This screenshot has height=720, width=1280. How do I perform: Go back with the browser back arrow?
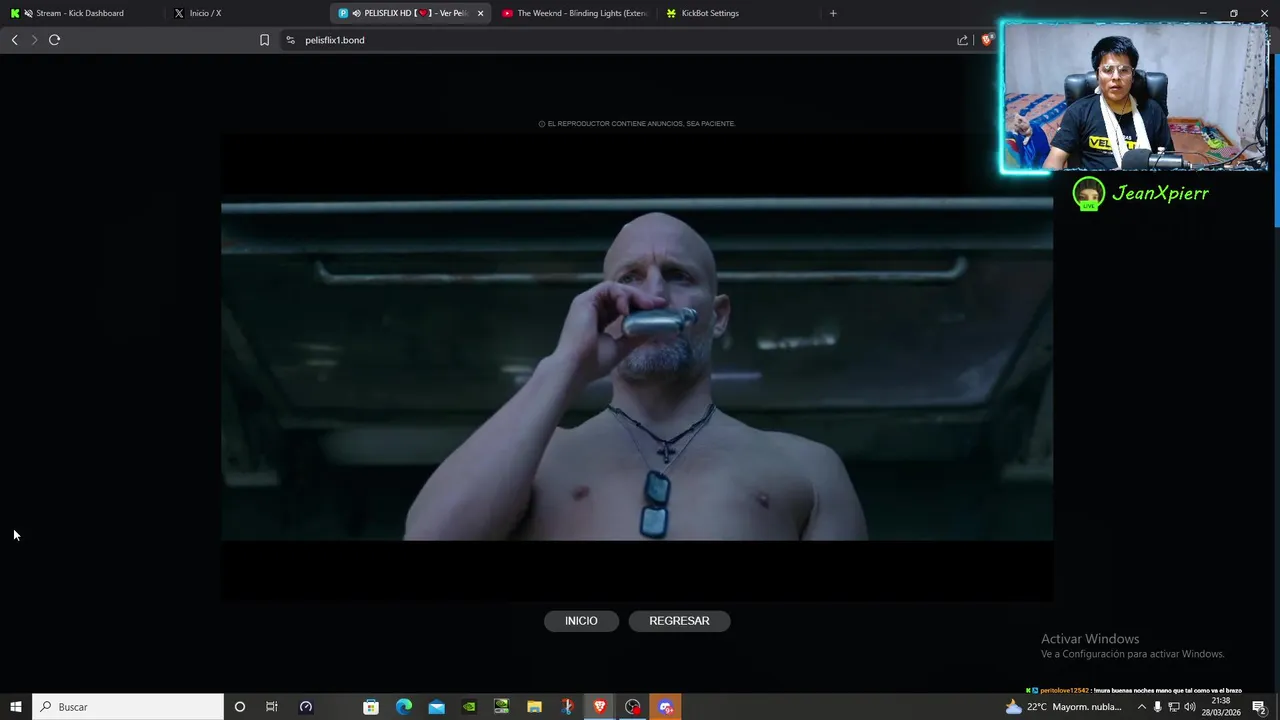[x=14, y=40]
